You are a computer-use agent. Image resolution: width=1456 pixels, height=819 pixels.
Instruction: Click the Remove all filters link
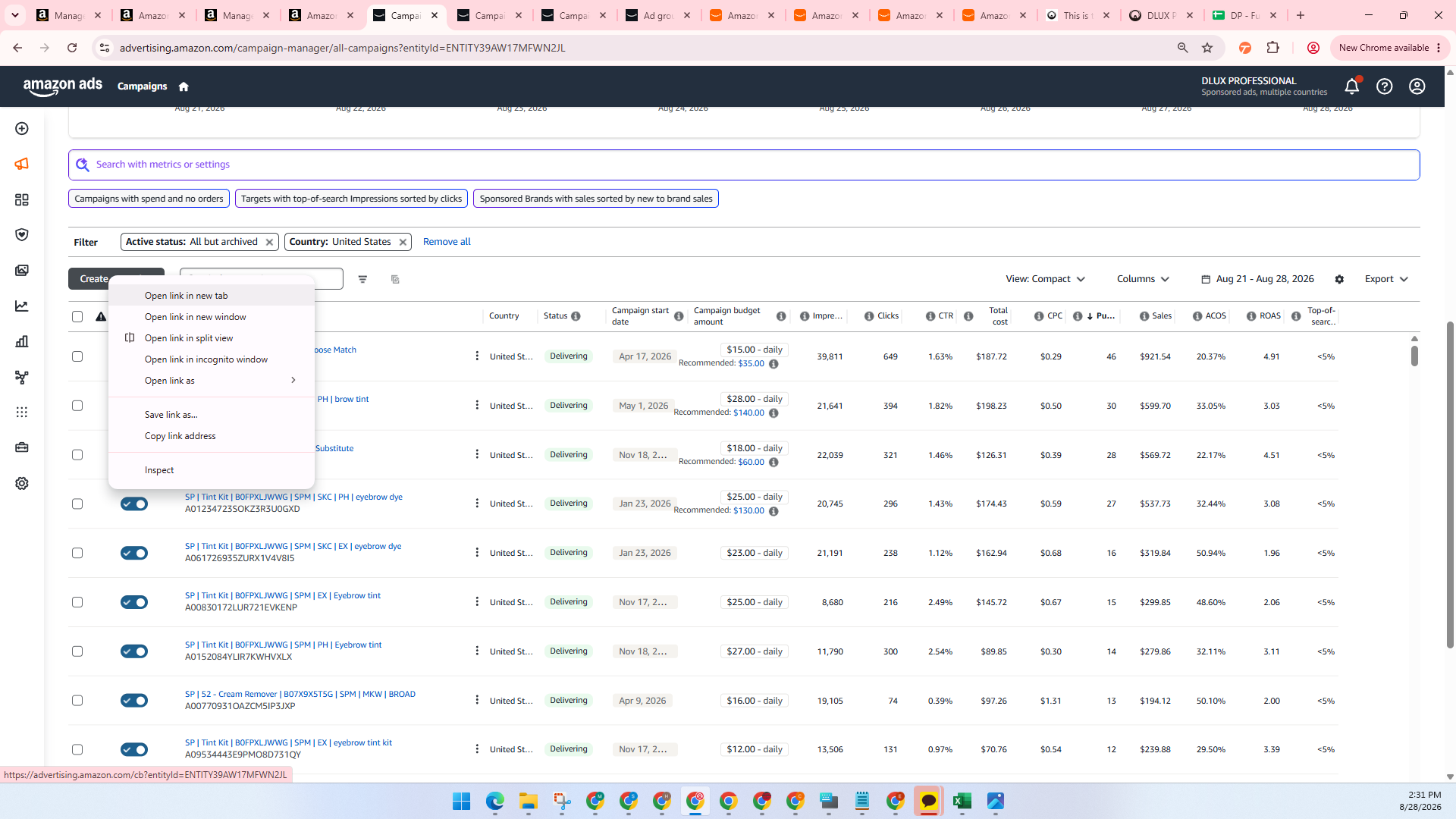pyautogui.click(x=447, y=242)
